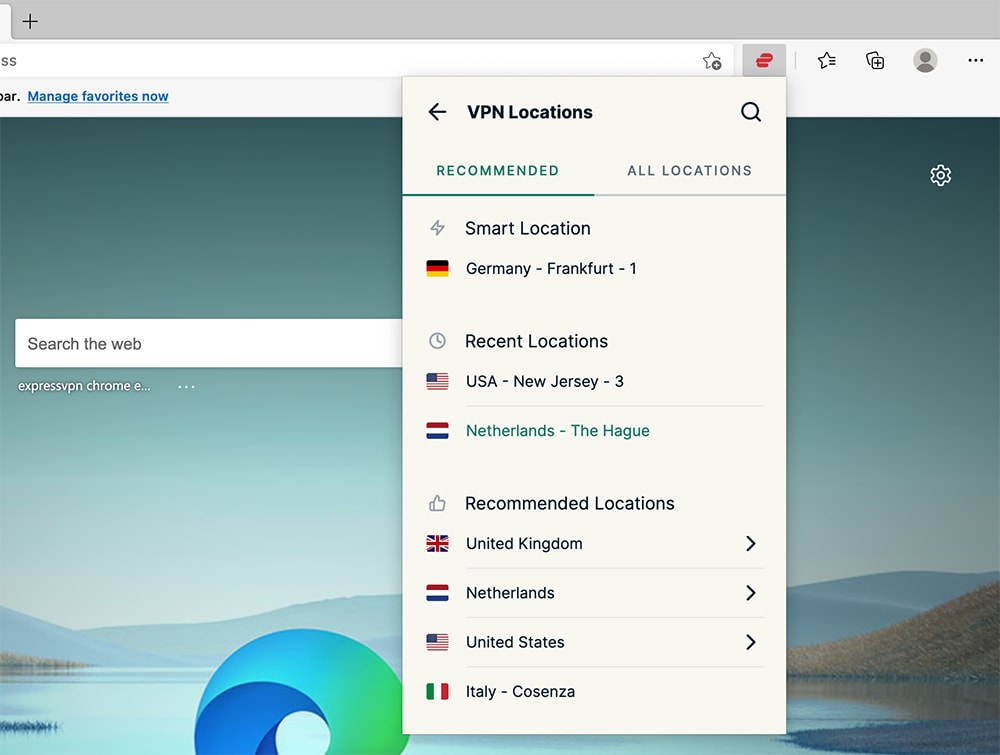Screen dimensions: 1000x755
Task: Open the Manage favorites now link
Action: coord(98,96)
